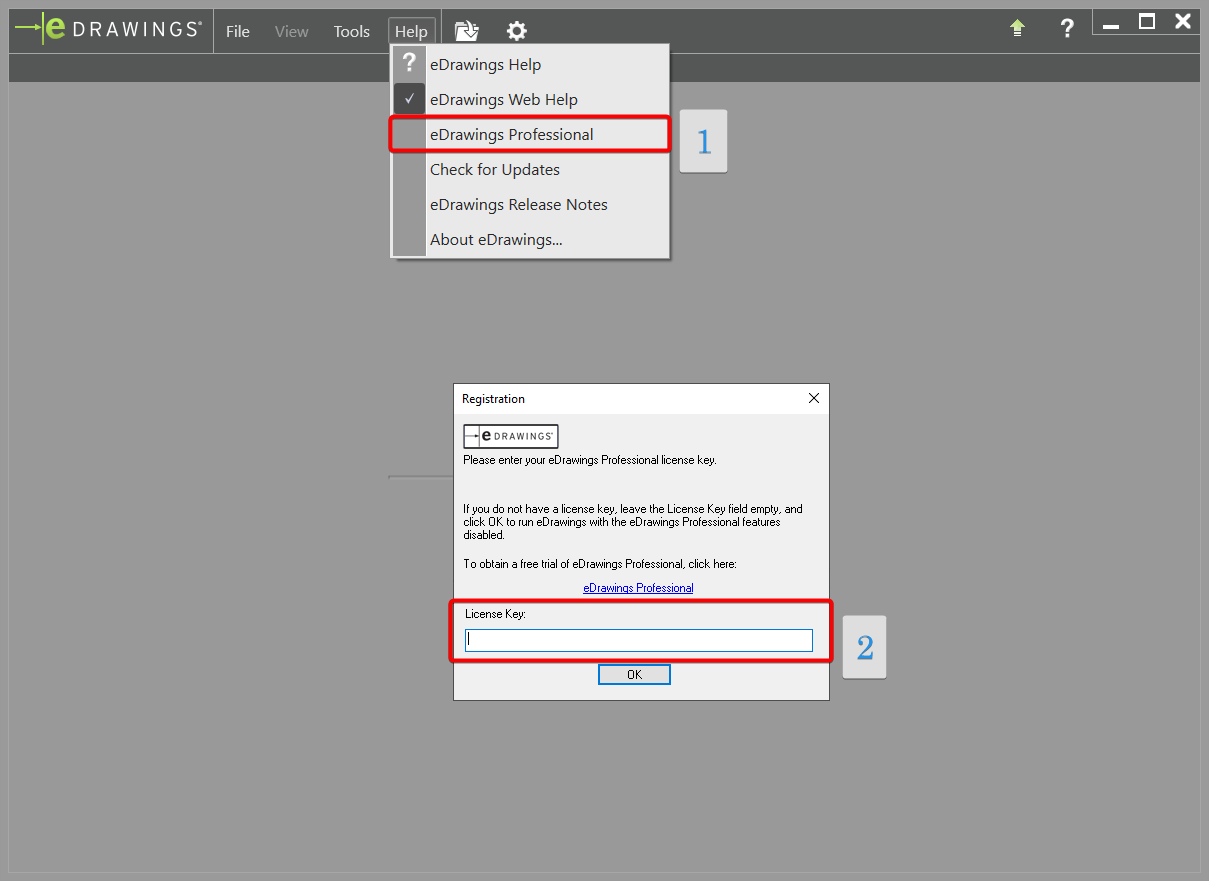The height and width of the screenshot is (881, 1209).
Task: Choose eDrawings Professional from Help menu
Action: pos(530,135)
